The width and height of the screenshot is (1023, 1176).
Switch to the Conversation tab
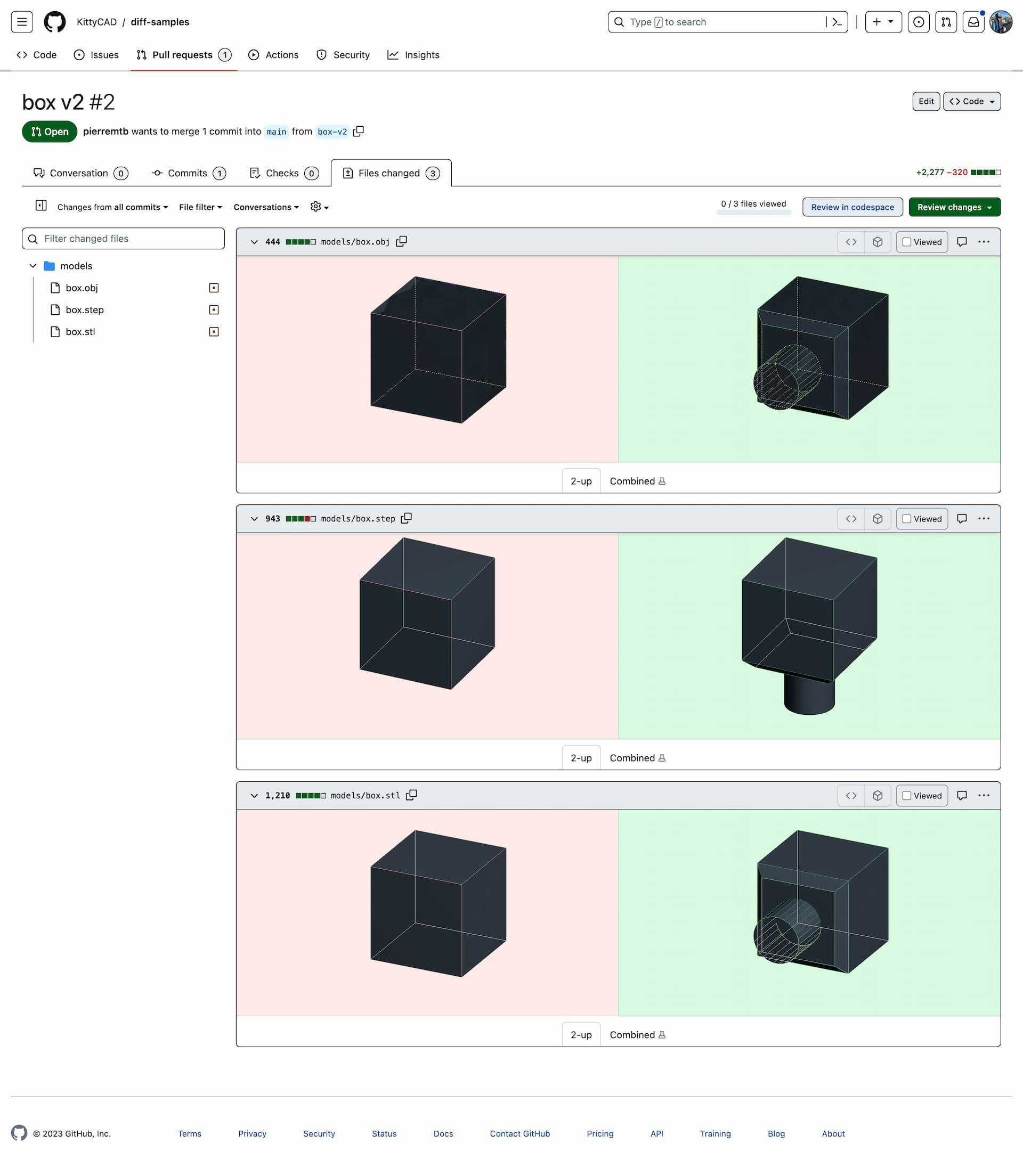78,172
